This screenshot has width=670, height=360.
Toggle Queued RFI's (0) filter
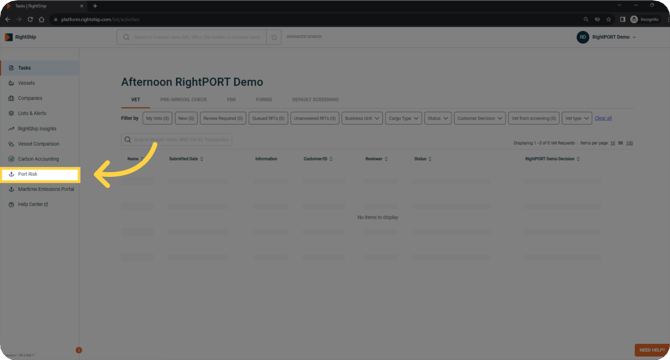pos(268,118)
